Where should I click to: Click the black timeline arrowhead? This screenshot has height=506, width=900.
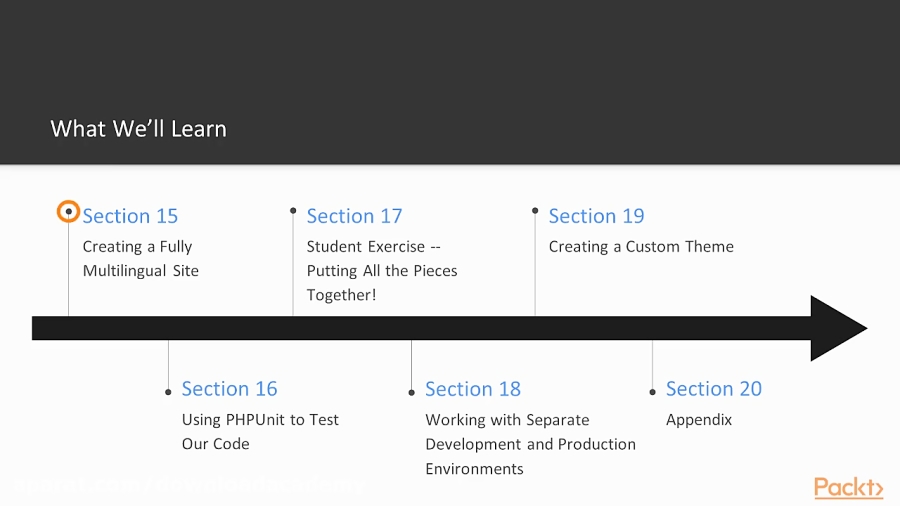click(x=836, y=328)
